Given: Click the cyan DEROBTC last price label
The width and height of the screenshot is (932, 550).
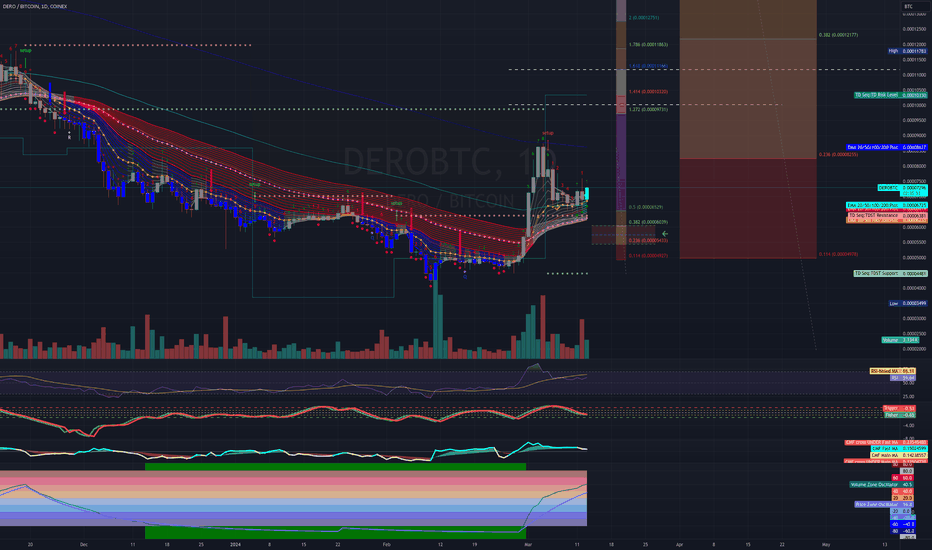Looking at the screenshot, I should tap(902, 188).
